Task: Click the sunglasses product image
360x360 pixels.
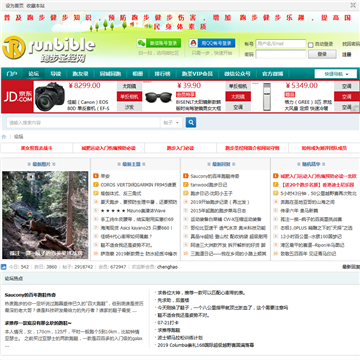Action: coord(159,97)
